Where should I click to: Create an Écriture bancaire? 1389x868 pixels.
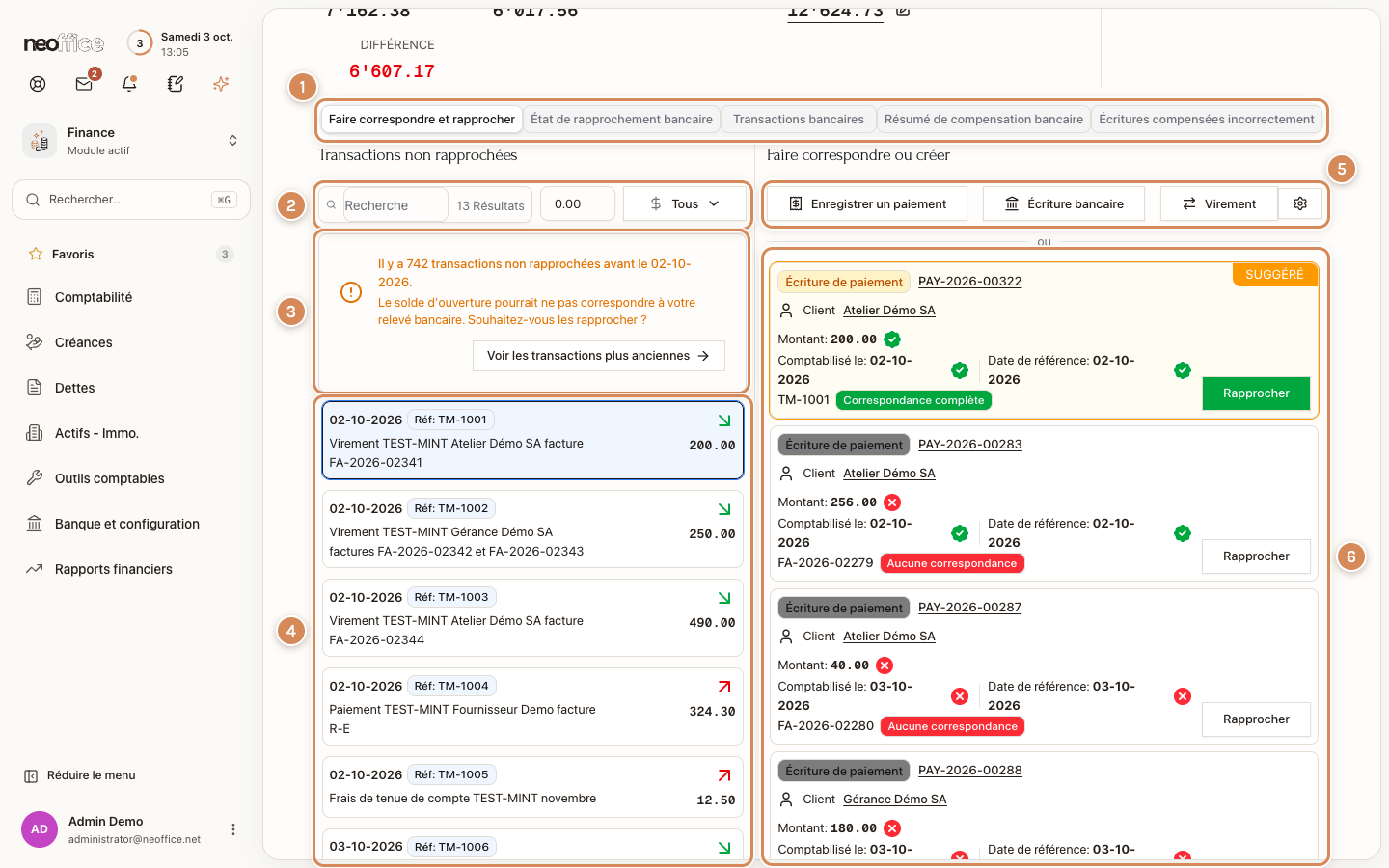(x=1064, y=203)
